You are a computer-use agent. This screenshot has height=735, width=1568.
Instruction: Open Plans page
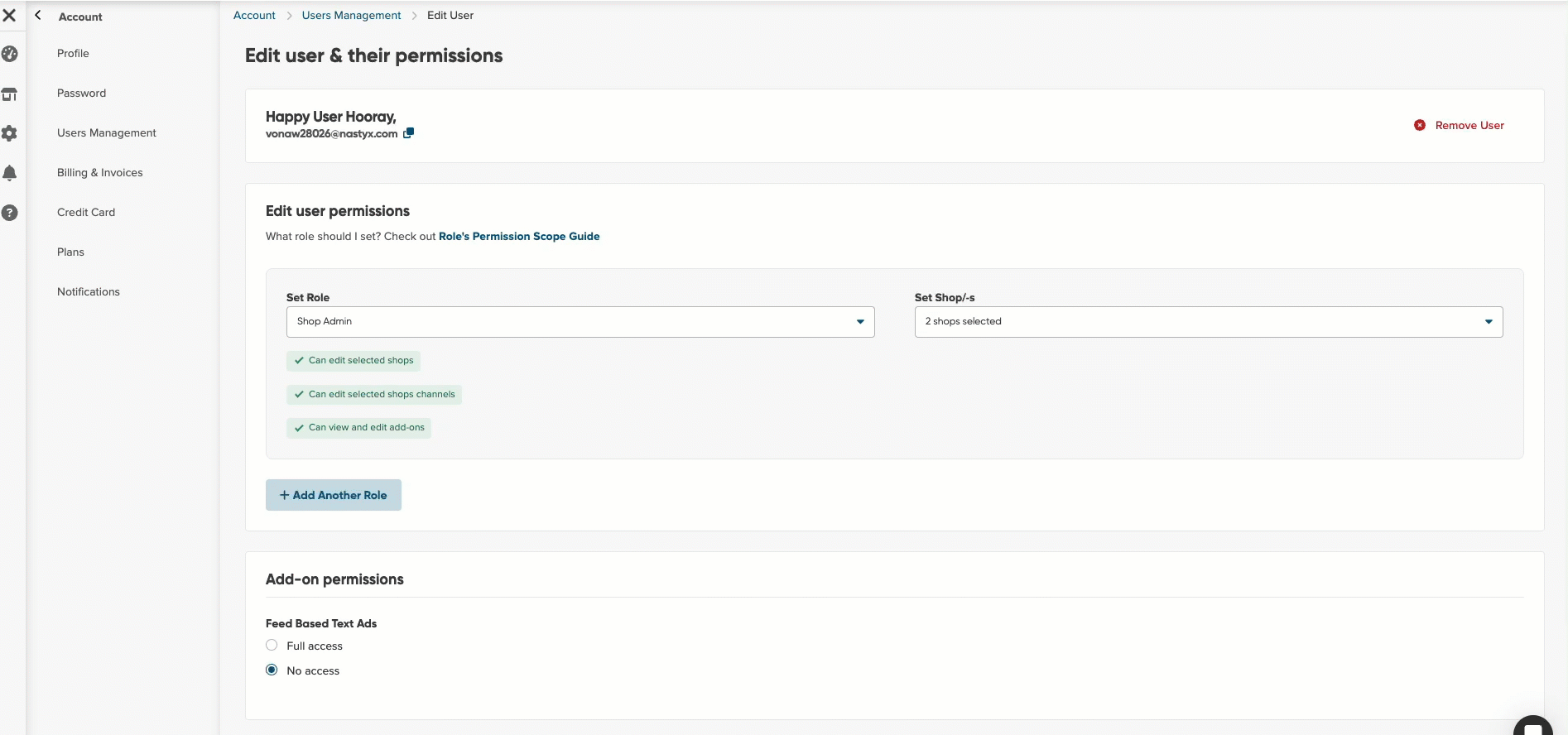[x=70, y=252]
